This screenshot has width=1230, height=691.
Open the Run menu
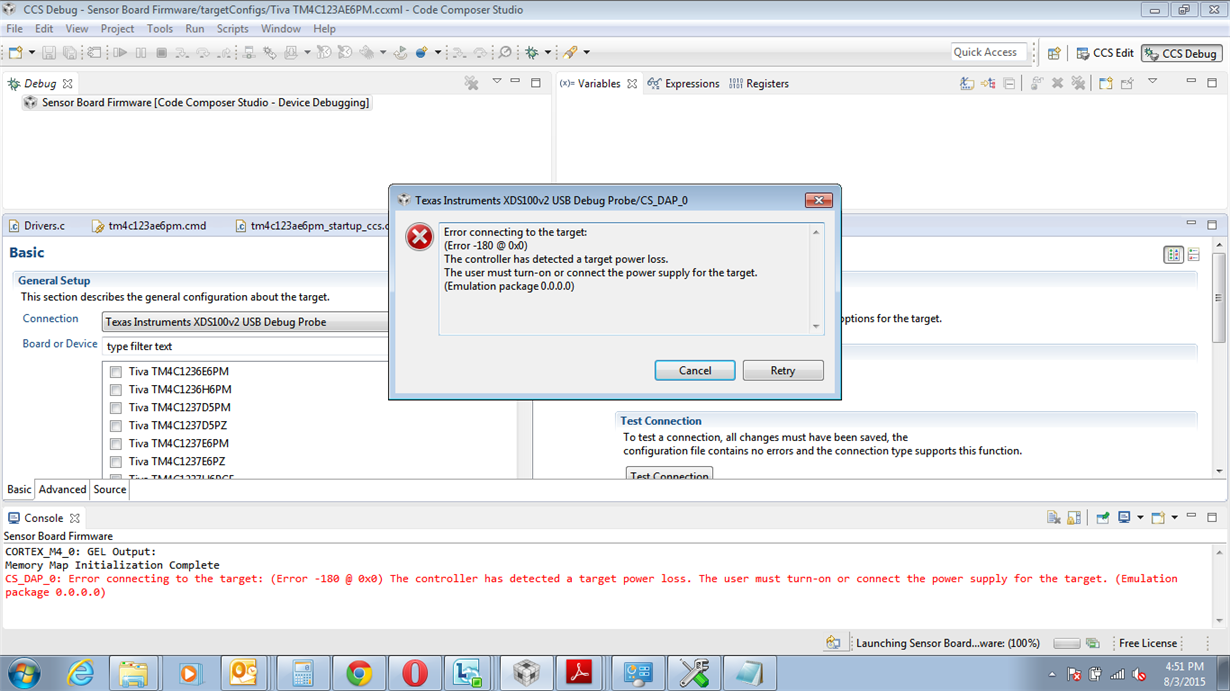click(195, 29)
